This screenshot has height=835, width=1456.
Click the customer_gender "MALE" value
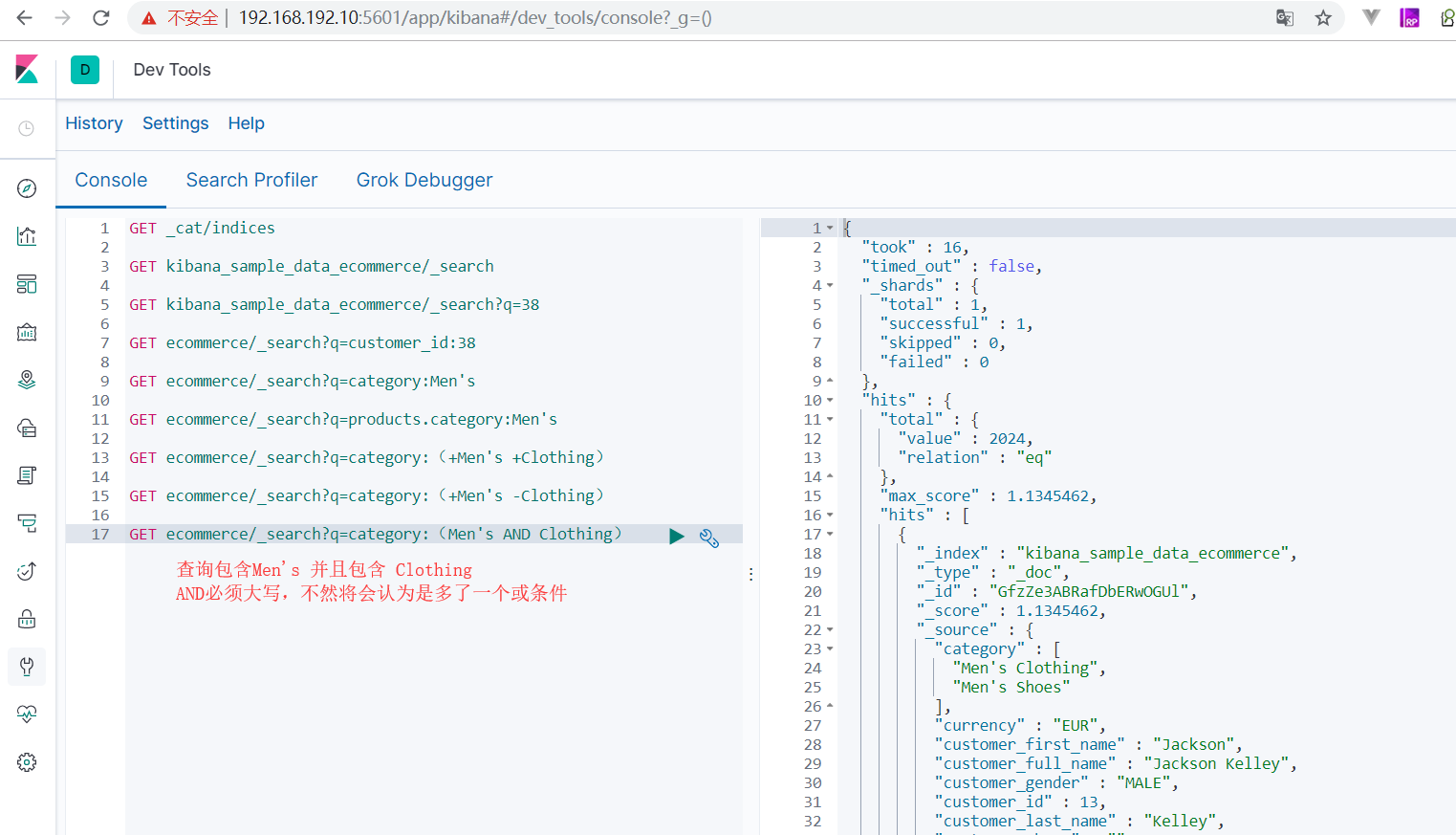coord(1143,782)
